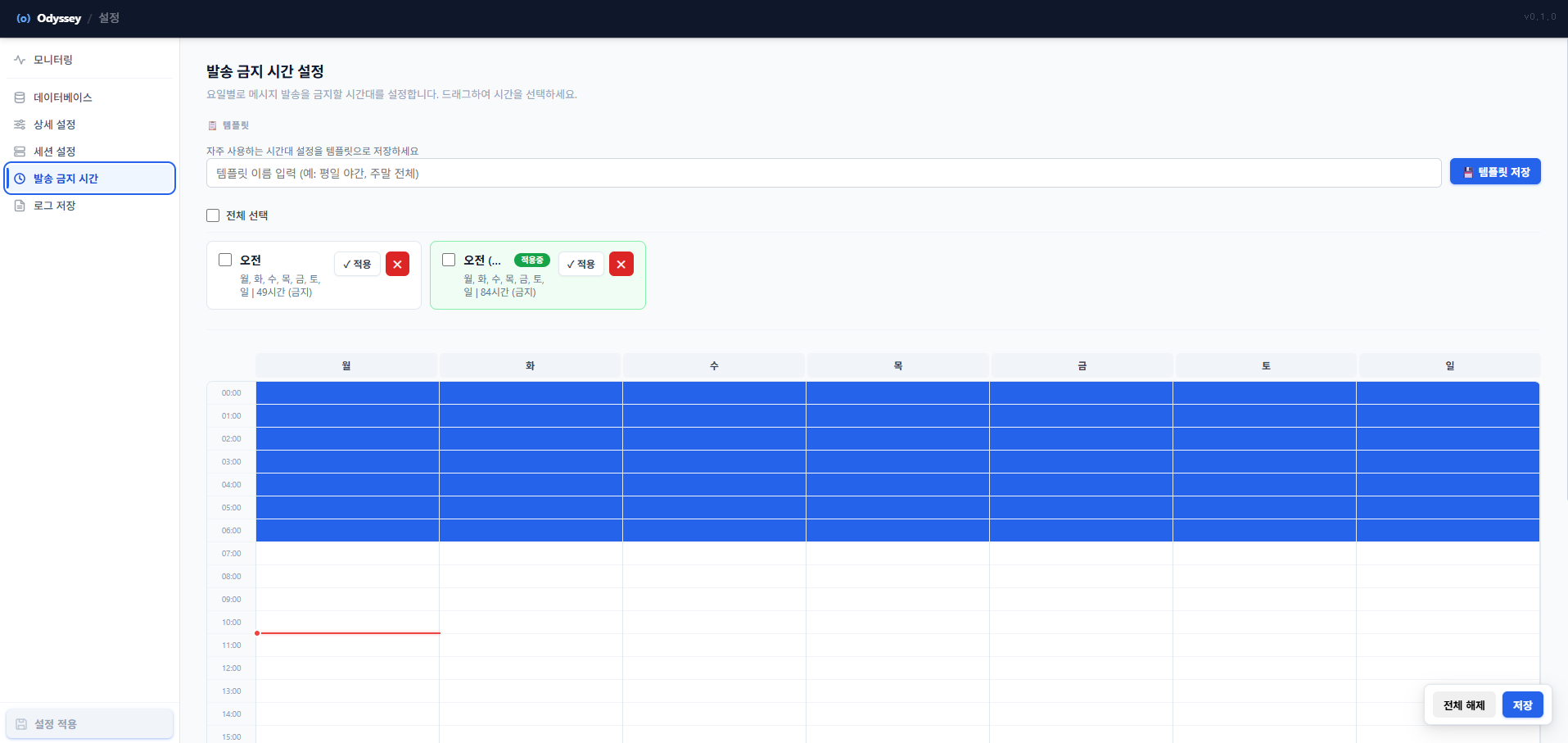Click the 적용중 status badge

click(x=532, y=260)
